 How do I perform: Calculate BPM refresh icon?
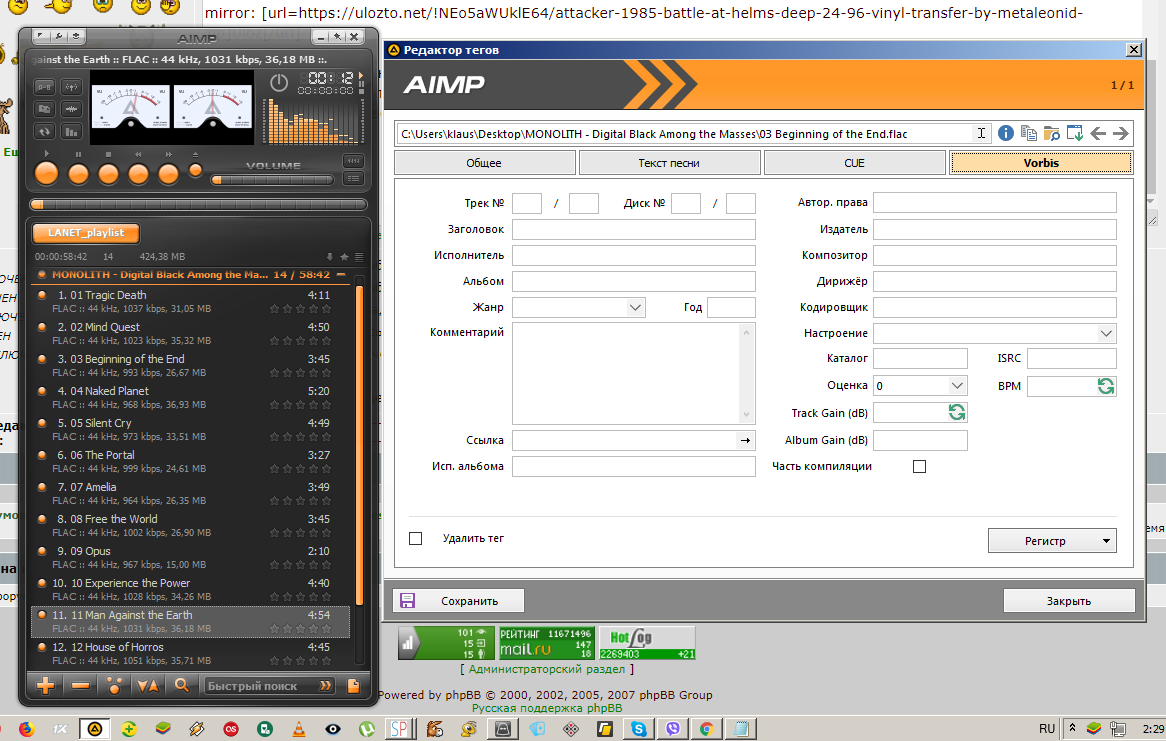coord(1106,386)
